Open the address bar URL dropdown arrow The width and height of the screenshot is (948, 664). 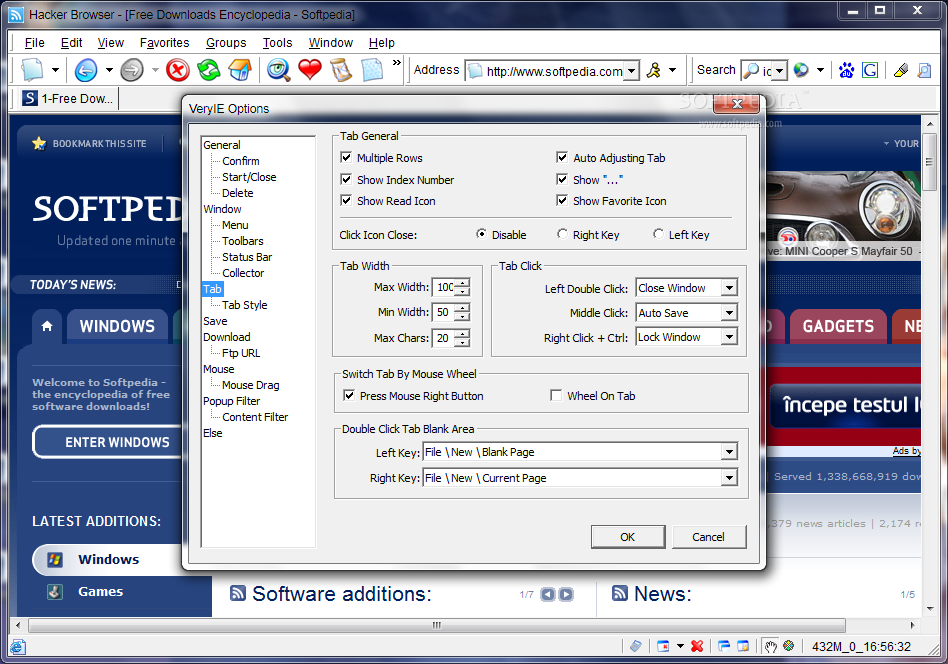(631, 71)
